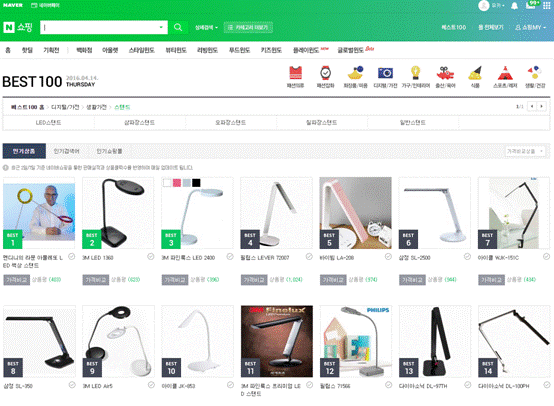Image resolution: width=554 pixels, height=406 pixels.
Task: Open the notifications bell icon
Action: (514, 6)
